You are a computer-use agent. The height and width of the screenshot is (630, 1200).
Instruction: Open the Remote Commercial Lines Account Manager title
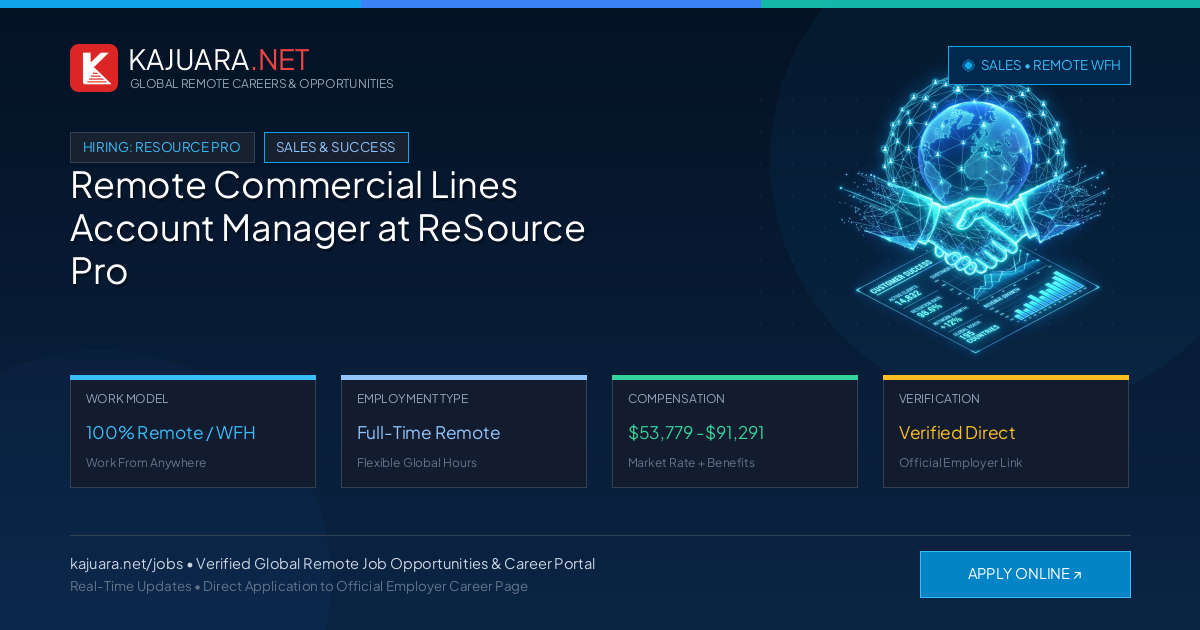(x=328, y=228)
